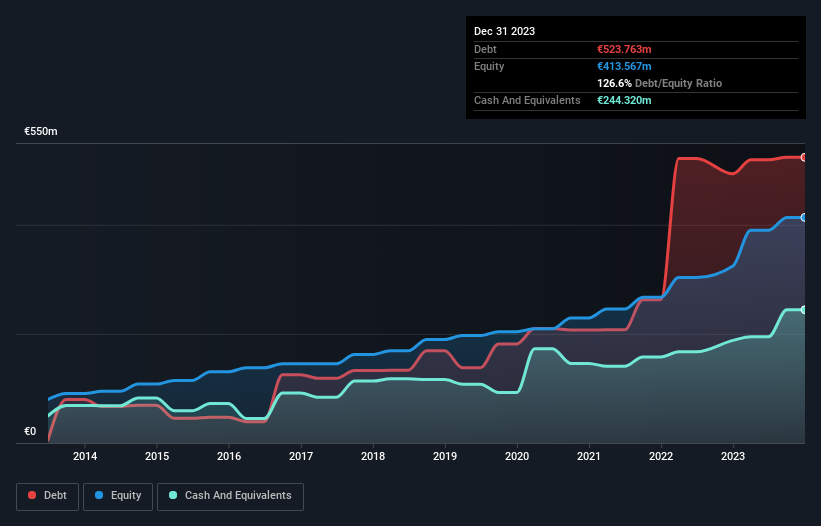Viewport: 821px width, 526px height.
Task: Click the teal Cash And Equivalents legend dot
Action: point(173,495)
